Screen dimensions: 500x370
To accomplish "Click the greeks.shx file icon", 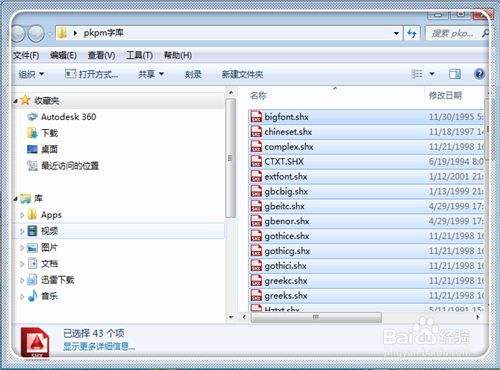I will [256, 296].
